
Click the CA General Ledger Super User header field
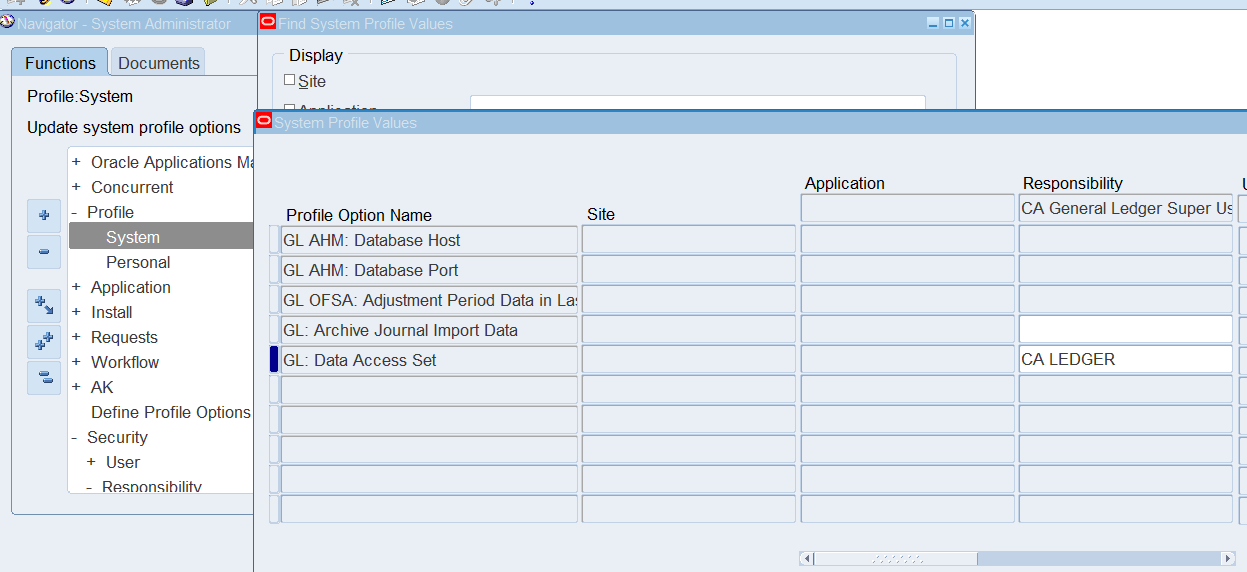pos(1126,208)
